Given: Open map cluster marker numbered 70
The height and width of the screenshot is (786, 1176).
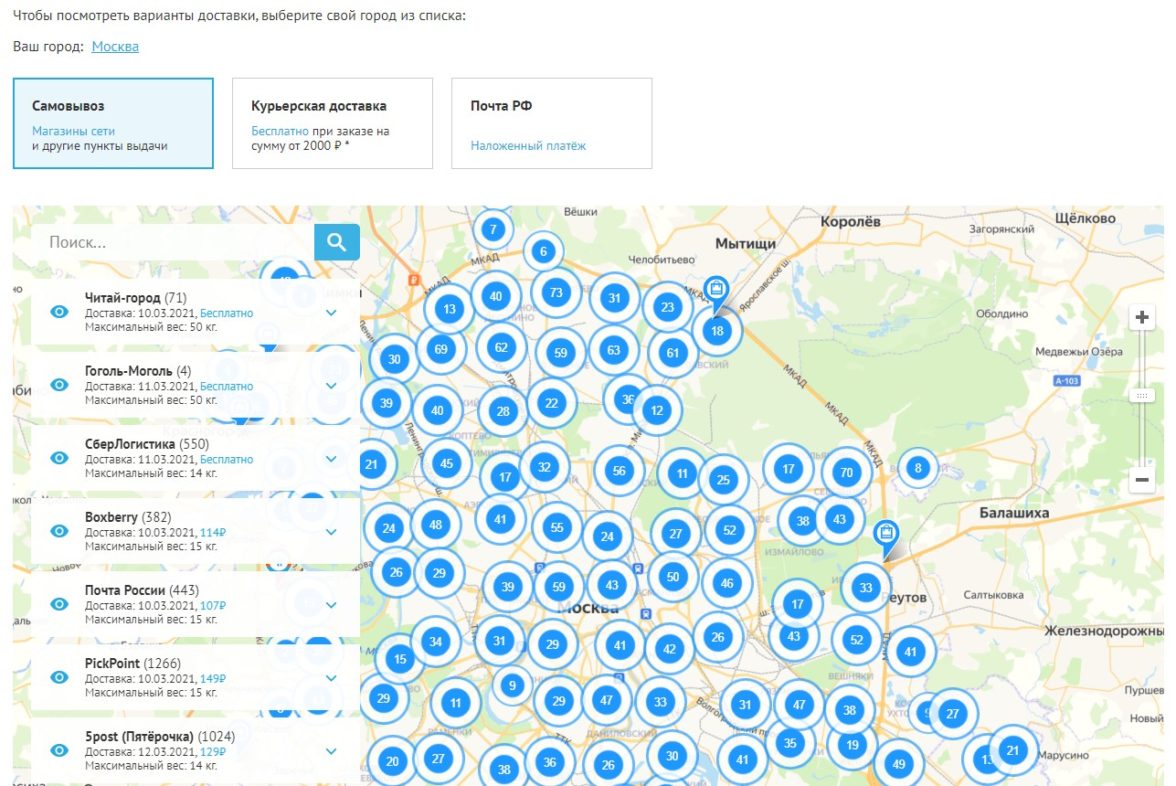Looking at the screenshot, I should [846, 472].
